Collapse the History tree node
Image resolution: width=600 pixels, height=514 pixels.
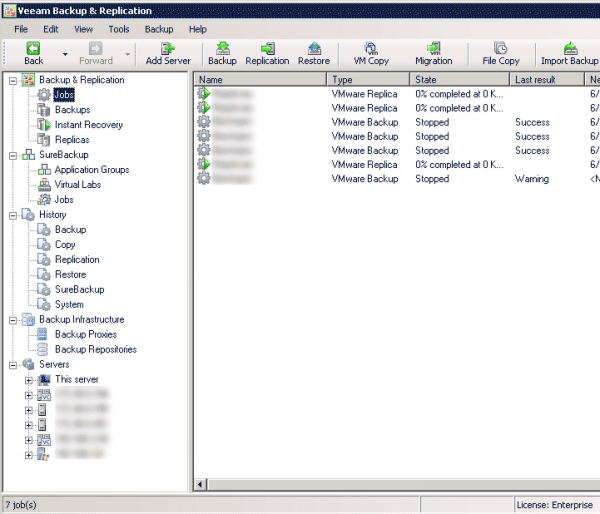(x=13, y=215)
